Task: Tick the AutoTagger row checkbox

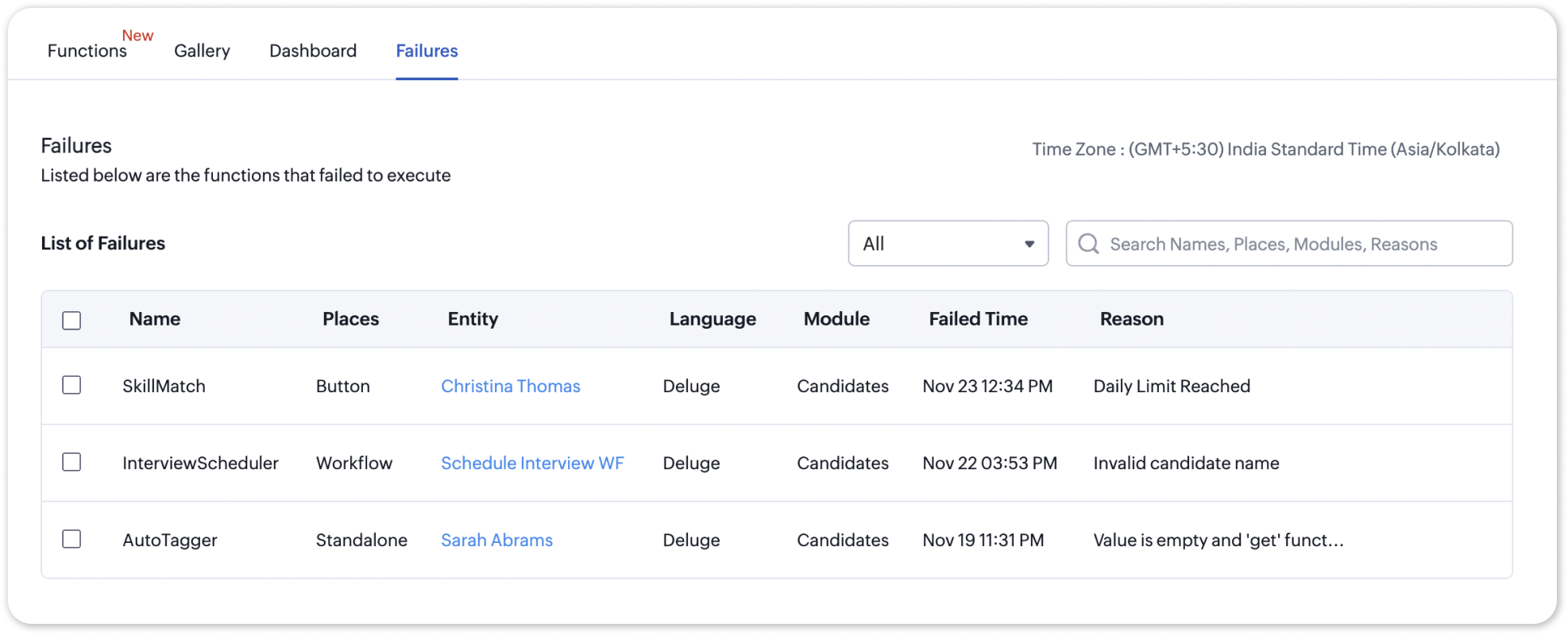Action: click(71, 539)
